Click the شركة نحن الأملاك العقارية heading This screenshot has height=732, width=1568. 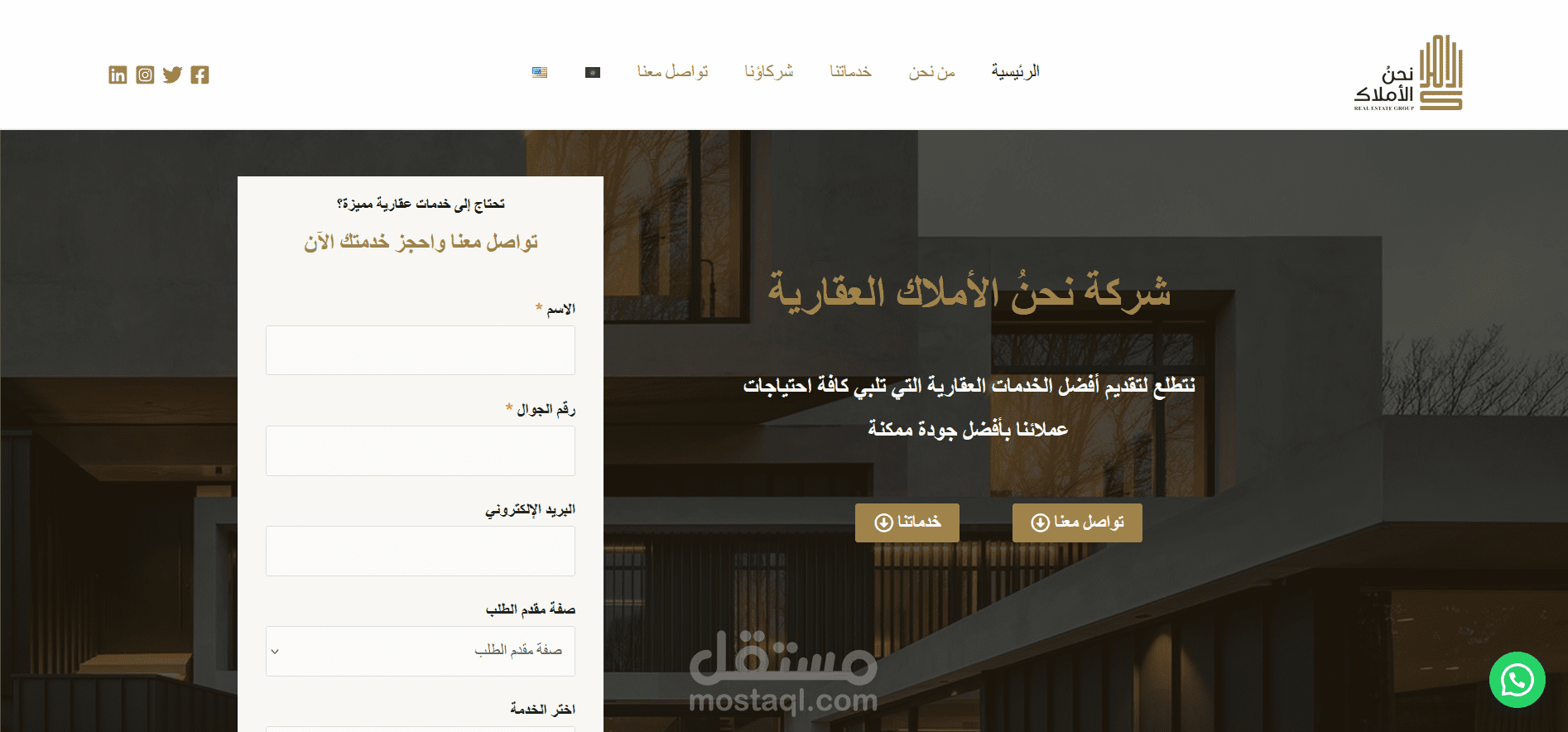coord(969,291)
